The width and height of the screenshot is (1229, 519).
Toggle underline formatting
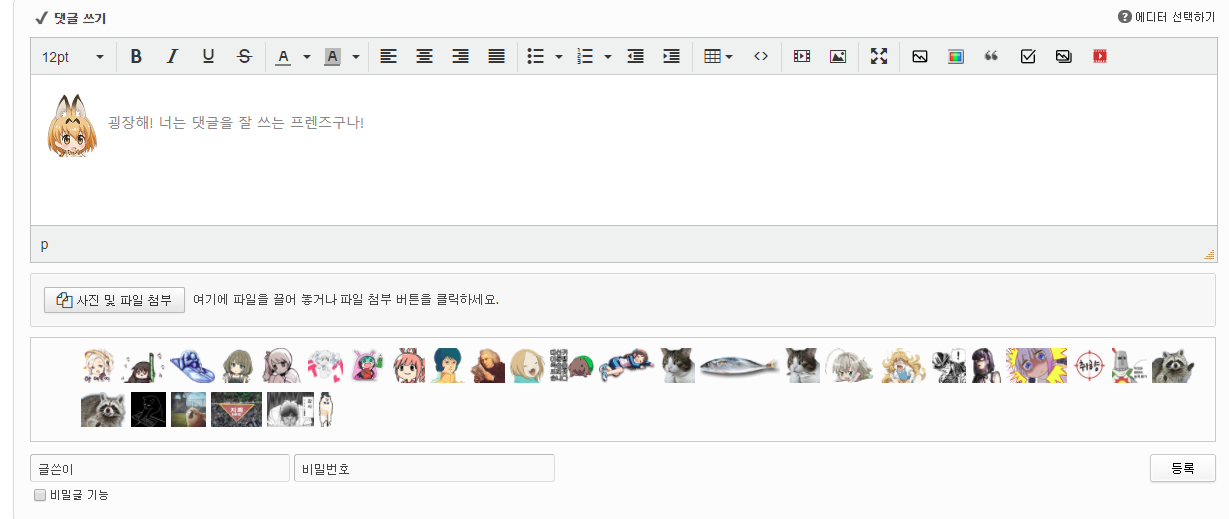coord(208,57)
